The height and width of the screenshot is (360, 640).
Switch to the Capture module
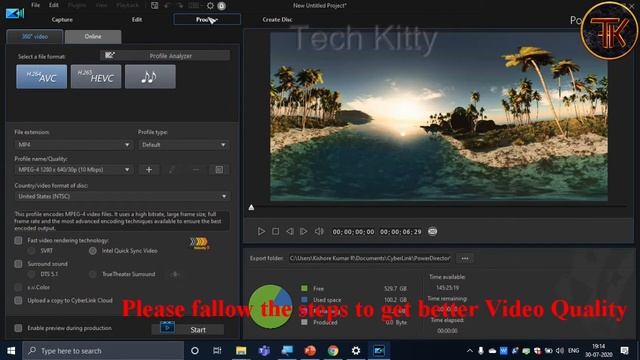coord(62,19)
